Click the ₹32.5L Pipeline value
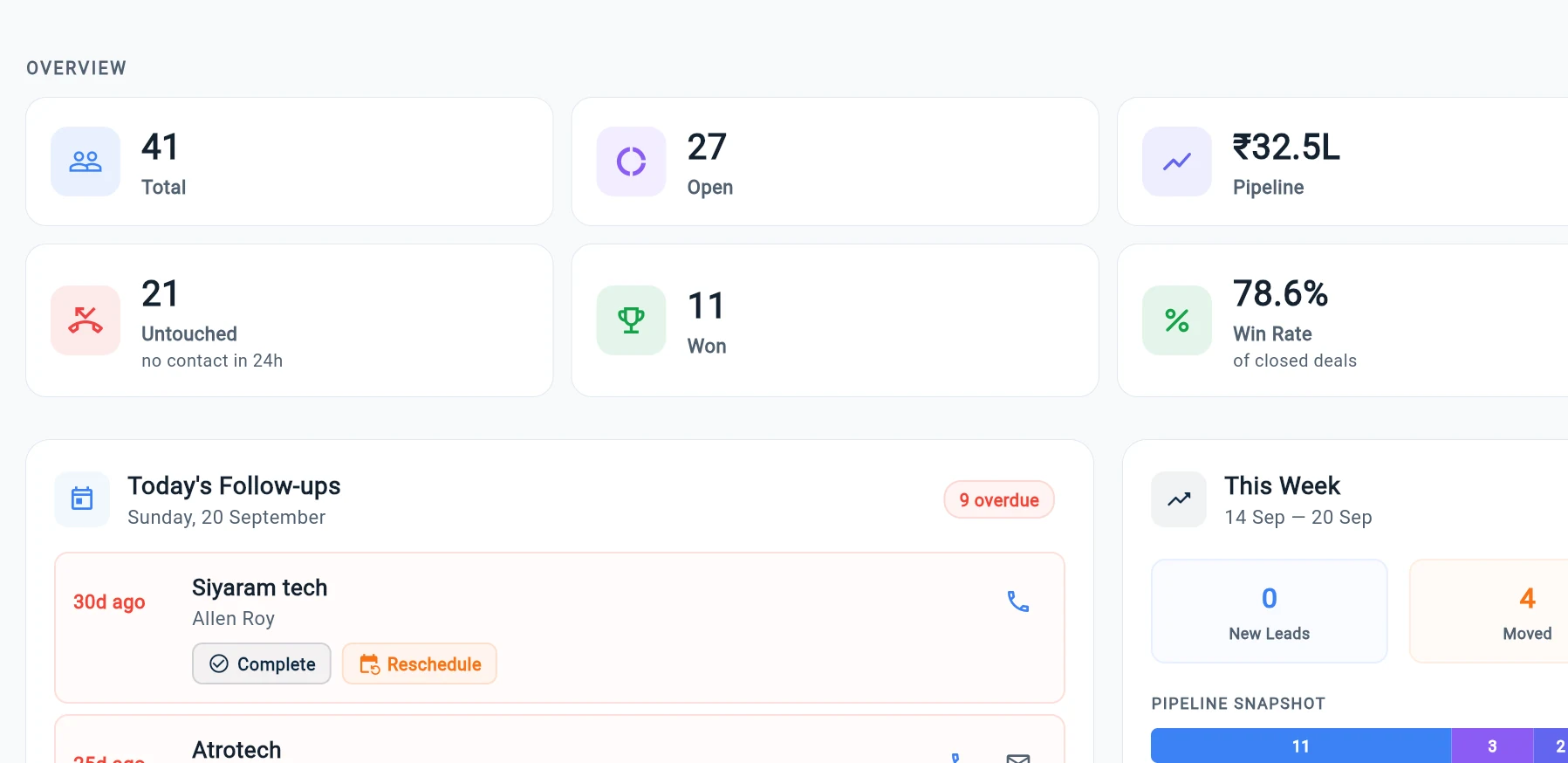 tap(1286, 147)
